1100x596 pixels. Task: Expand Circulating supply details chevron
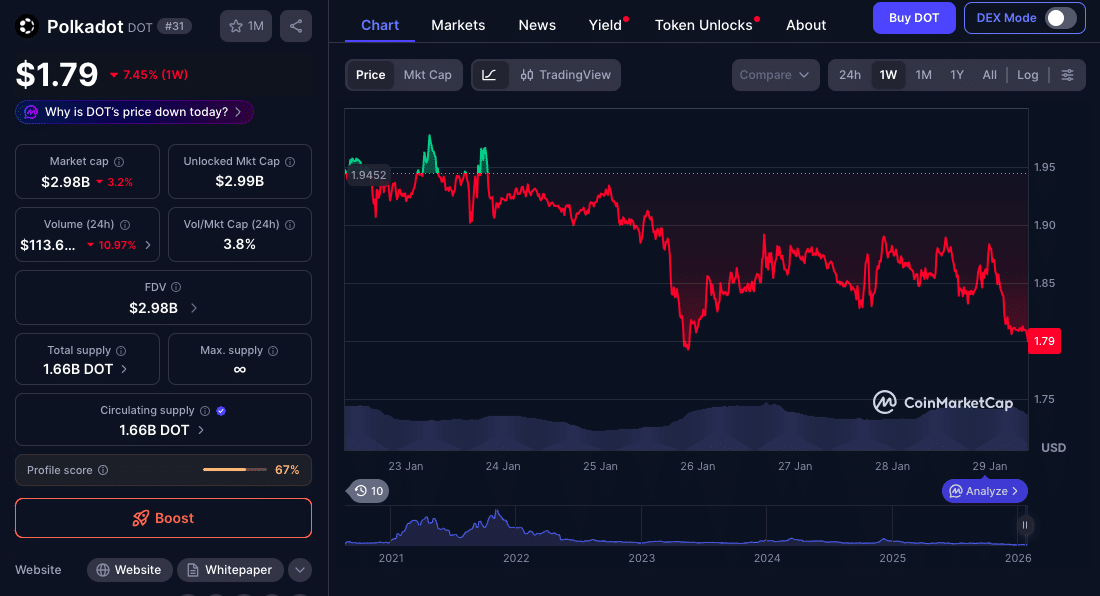pos(201,430)
